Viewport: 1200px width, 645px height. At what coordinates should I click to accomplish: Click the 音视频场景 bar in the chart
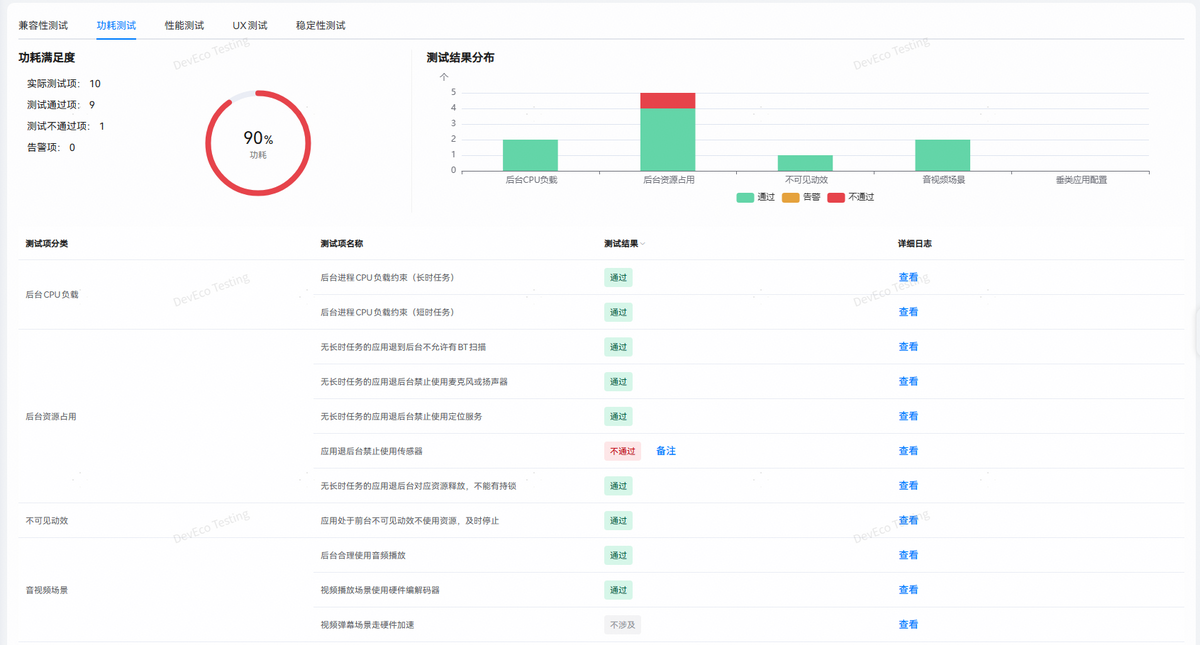click(942, 155)
